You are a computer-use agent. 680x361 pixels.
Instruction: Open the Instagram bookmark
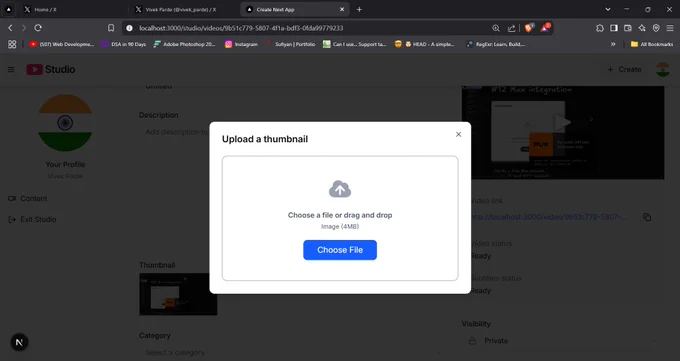[x=241, y=44]
